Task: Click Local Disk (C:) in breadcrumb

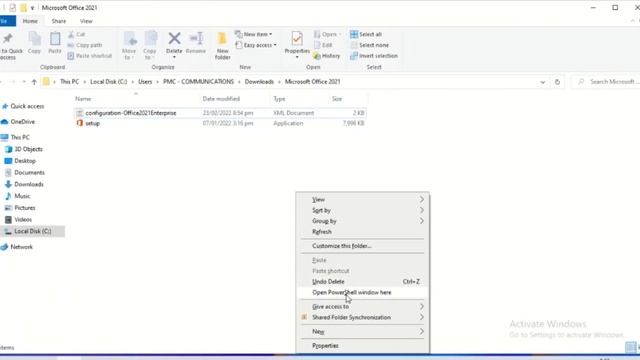Action: tap(109, 82)
